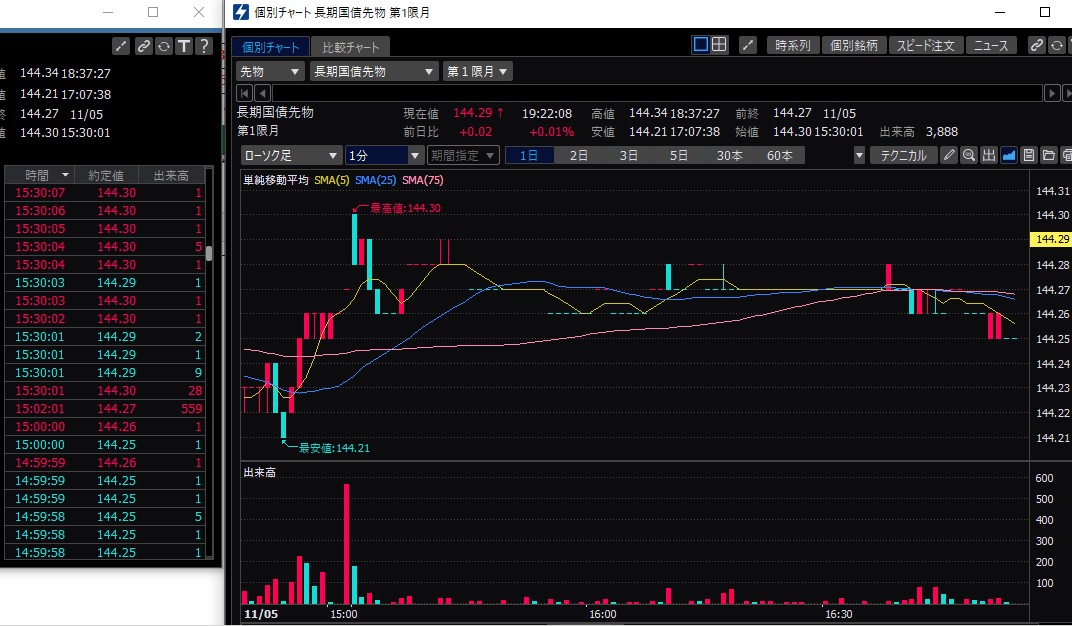Open the テクニカル indicators button

(x=903, y=155)
